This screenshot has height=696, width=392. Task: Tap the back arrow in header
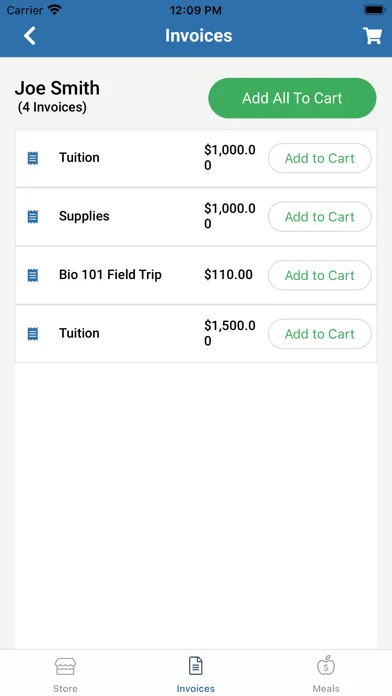(x=30, y=36)
